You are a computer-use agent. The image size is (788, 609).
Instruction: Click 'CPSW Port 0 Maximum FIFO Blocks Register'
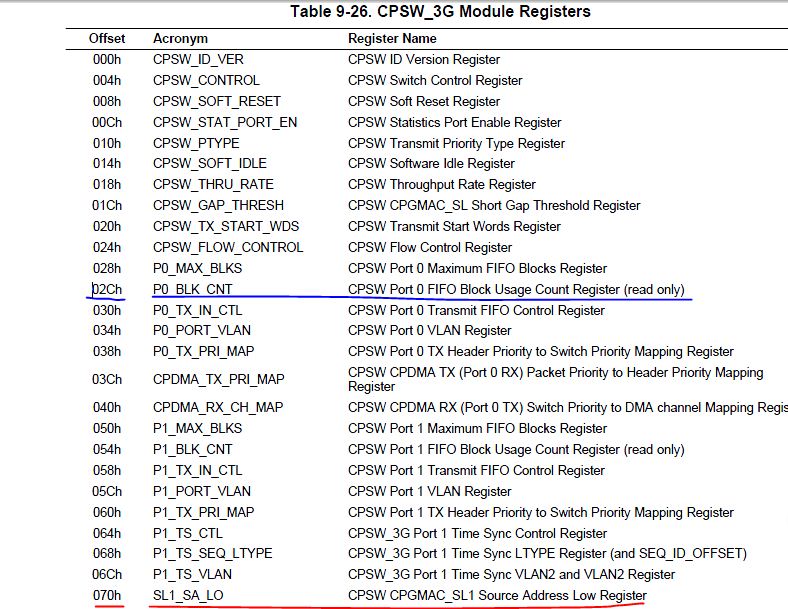477,269
